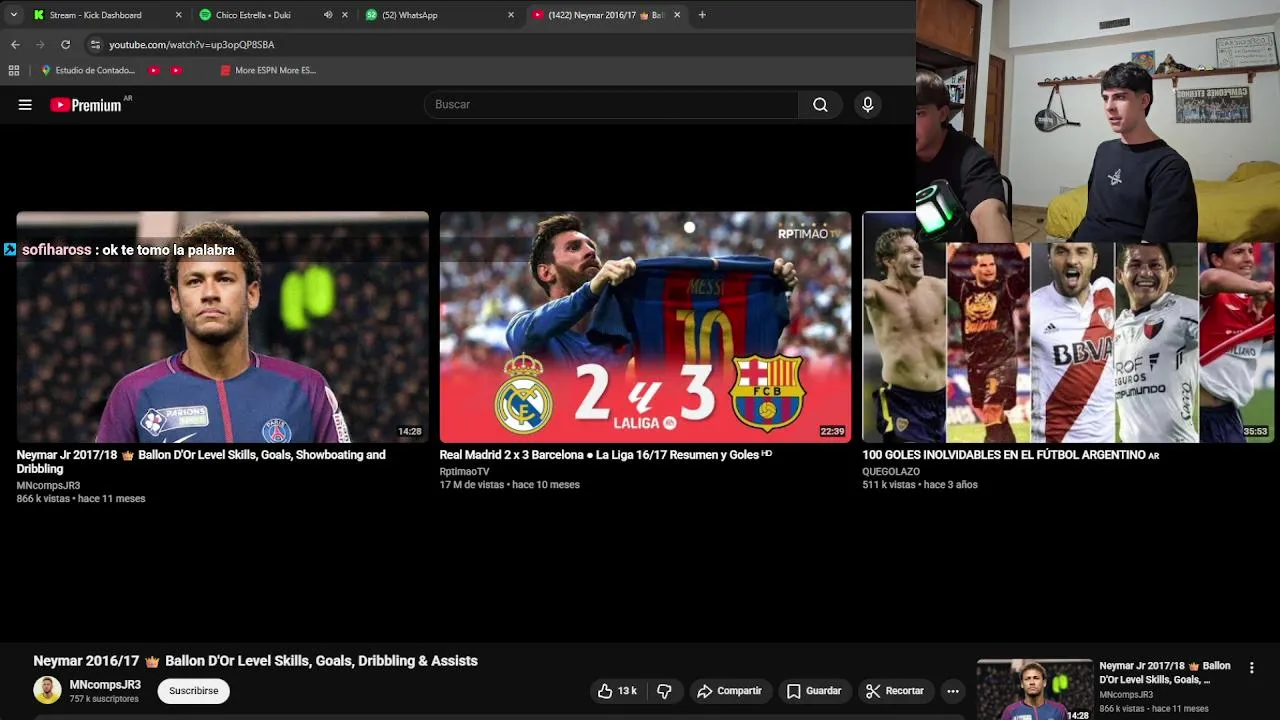The height and width of the screenshot is (720, 1280).
Task: Close the WhatsApp tab
Action: pyautogui.click(x=511, y=15)
